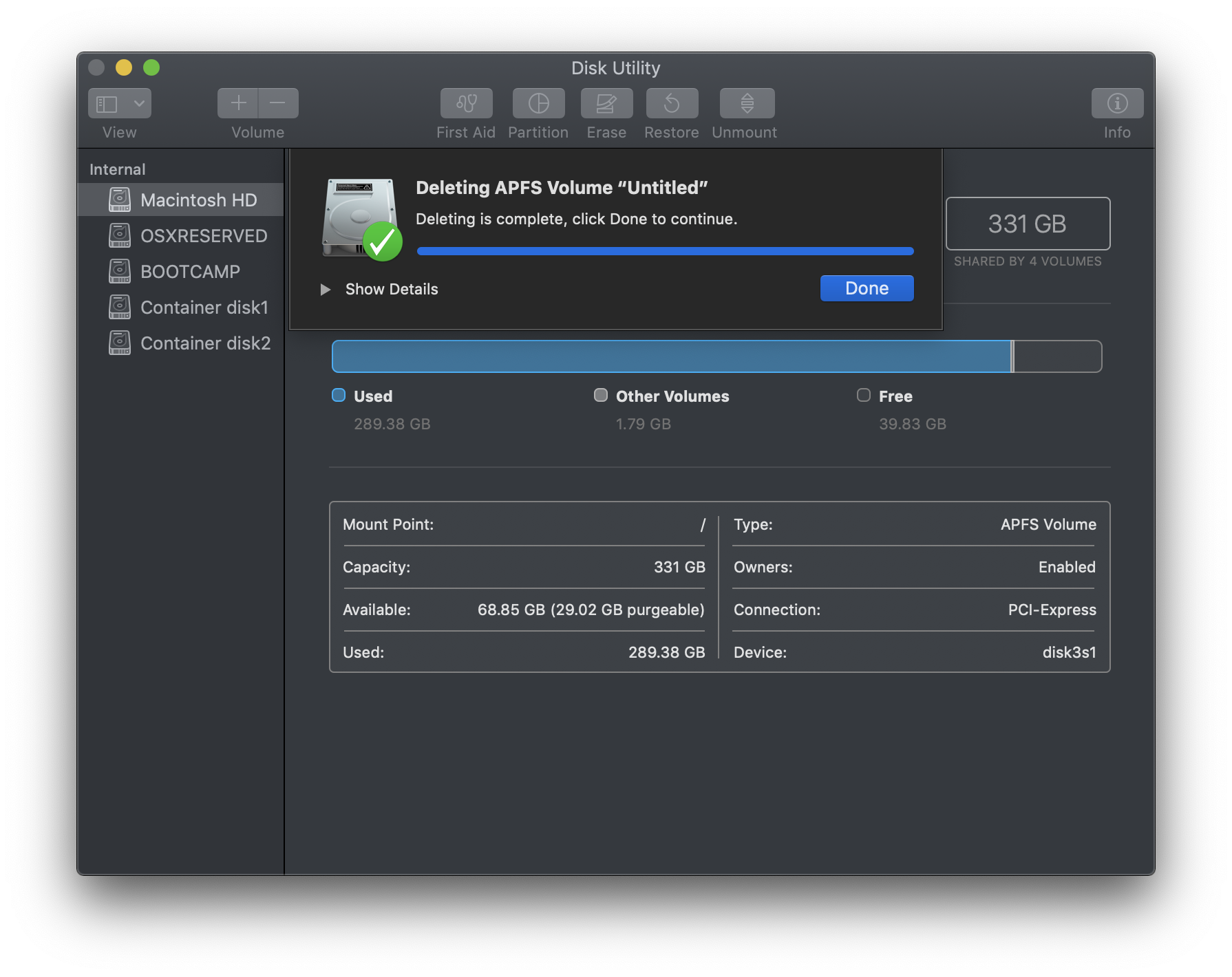
Task: Click the free portion of the storage bar
Action: [1058, 356]
